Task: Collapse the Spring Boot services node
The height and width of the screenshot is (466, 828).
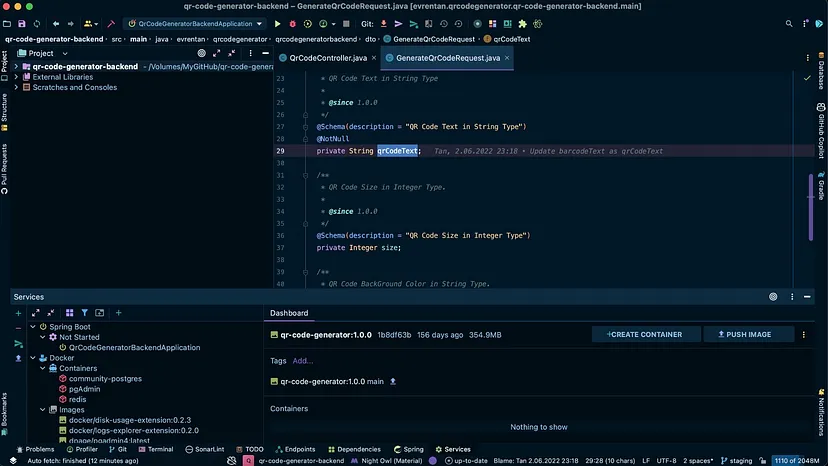Action: tap(33, 327)
